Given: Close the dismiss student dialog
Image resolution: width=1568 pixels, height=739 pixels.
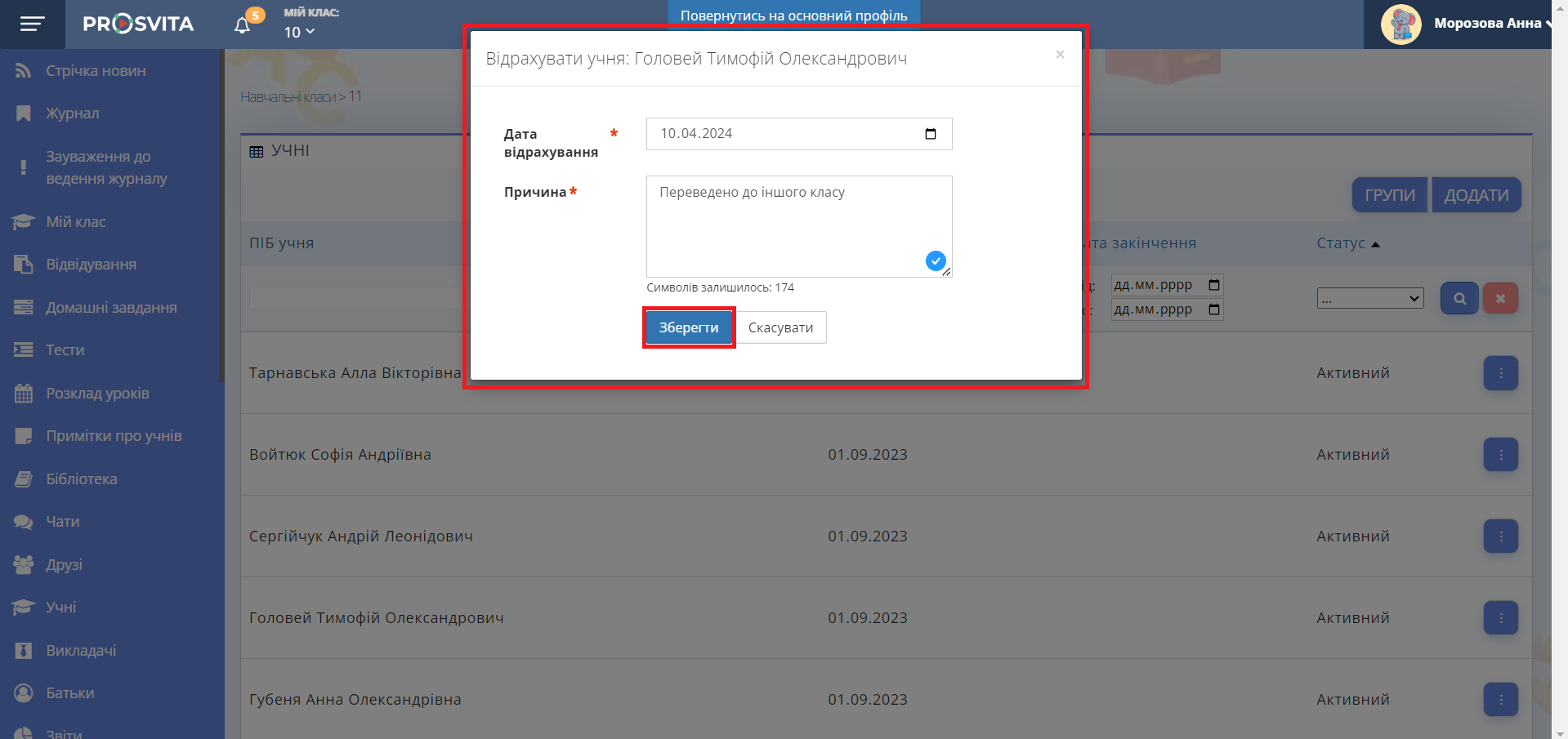Looking at the screenshot, I should [1060, 55].
